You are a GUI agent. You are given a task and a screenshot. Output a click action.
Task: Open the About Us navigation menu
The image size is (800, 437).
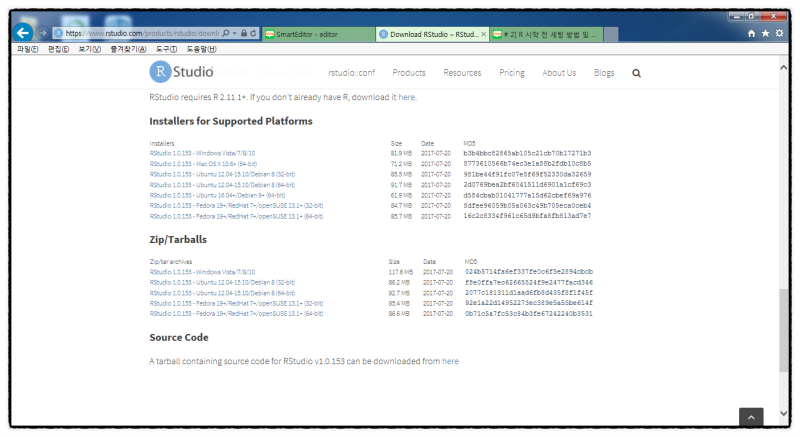pos(559,73)
